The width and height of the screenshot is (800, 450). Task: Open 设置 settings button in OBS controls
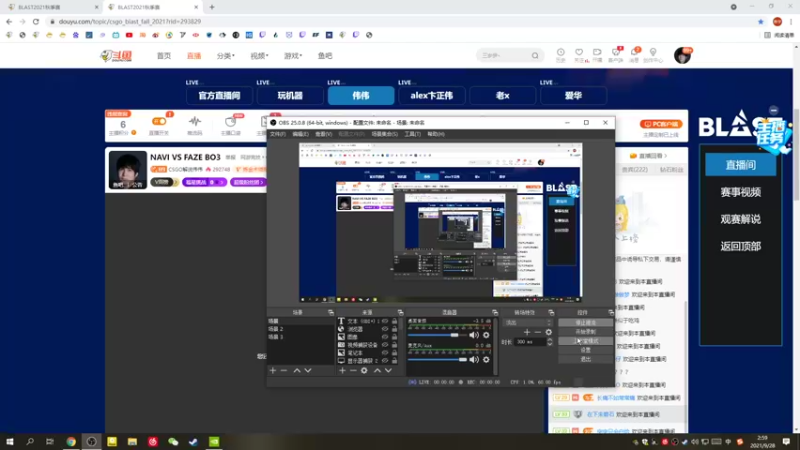click(x=585, y=350)
